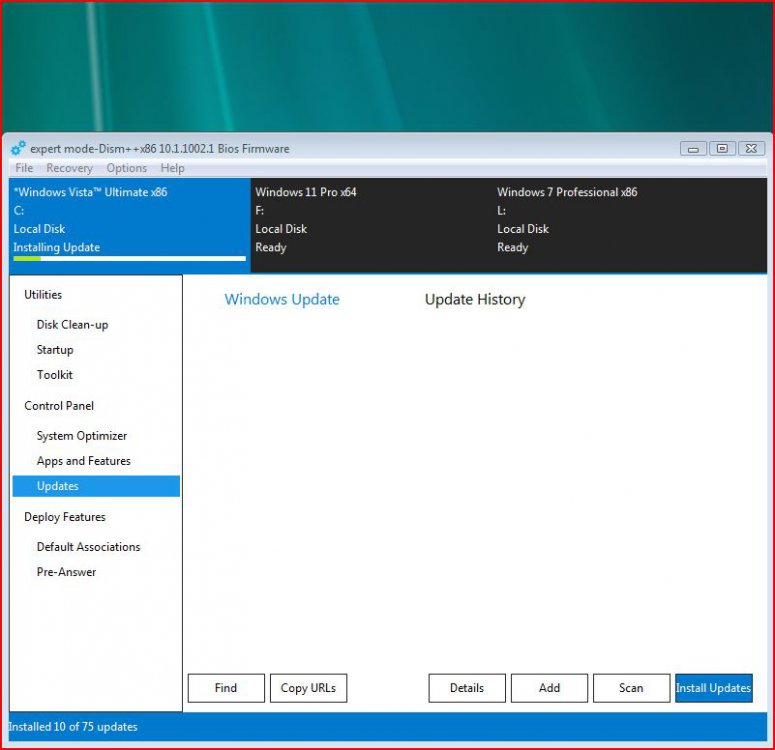Click the Utilities section header
Image resolution: width=775 pixels, height=750 pixels.
43,295
